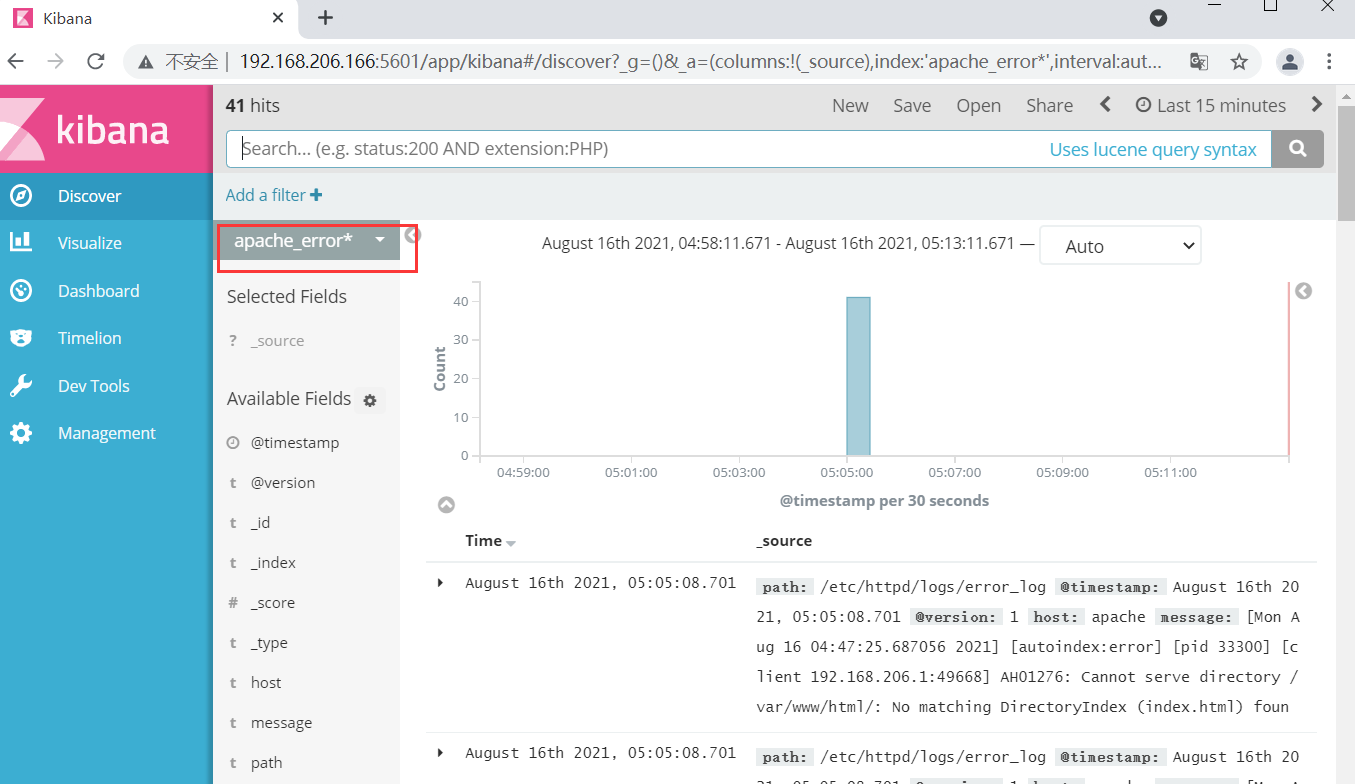
Task: Select the @timestamp field
Action: click(295, 443)
